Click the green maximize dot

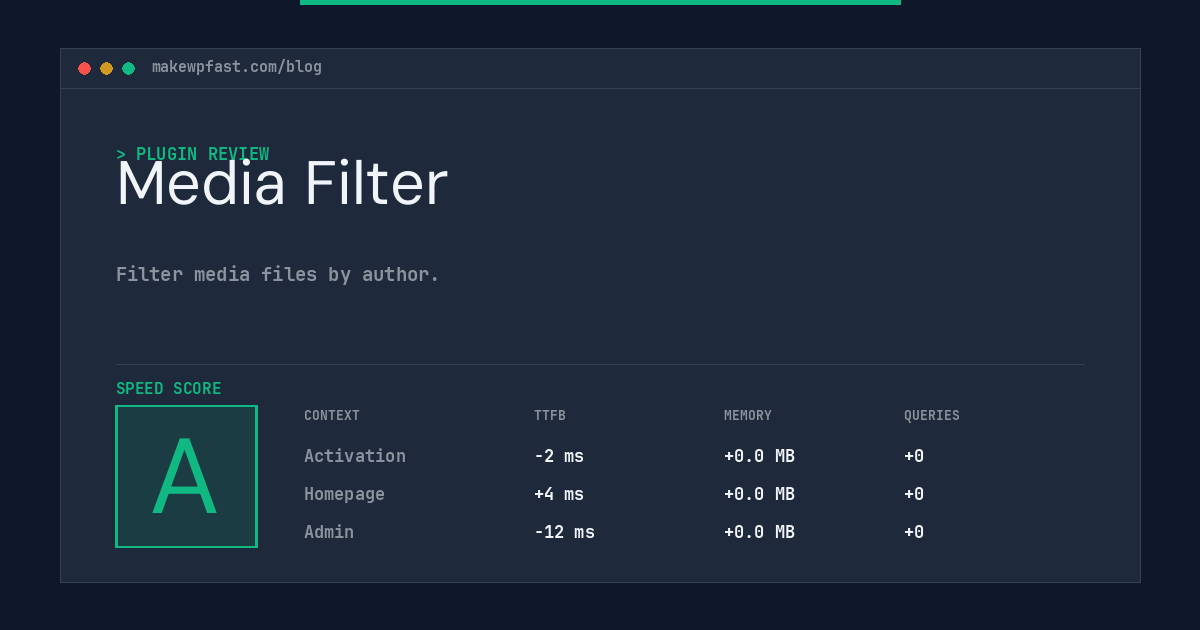128,69
